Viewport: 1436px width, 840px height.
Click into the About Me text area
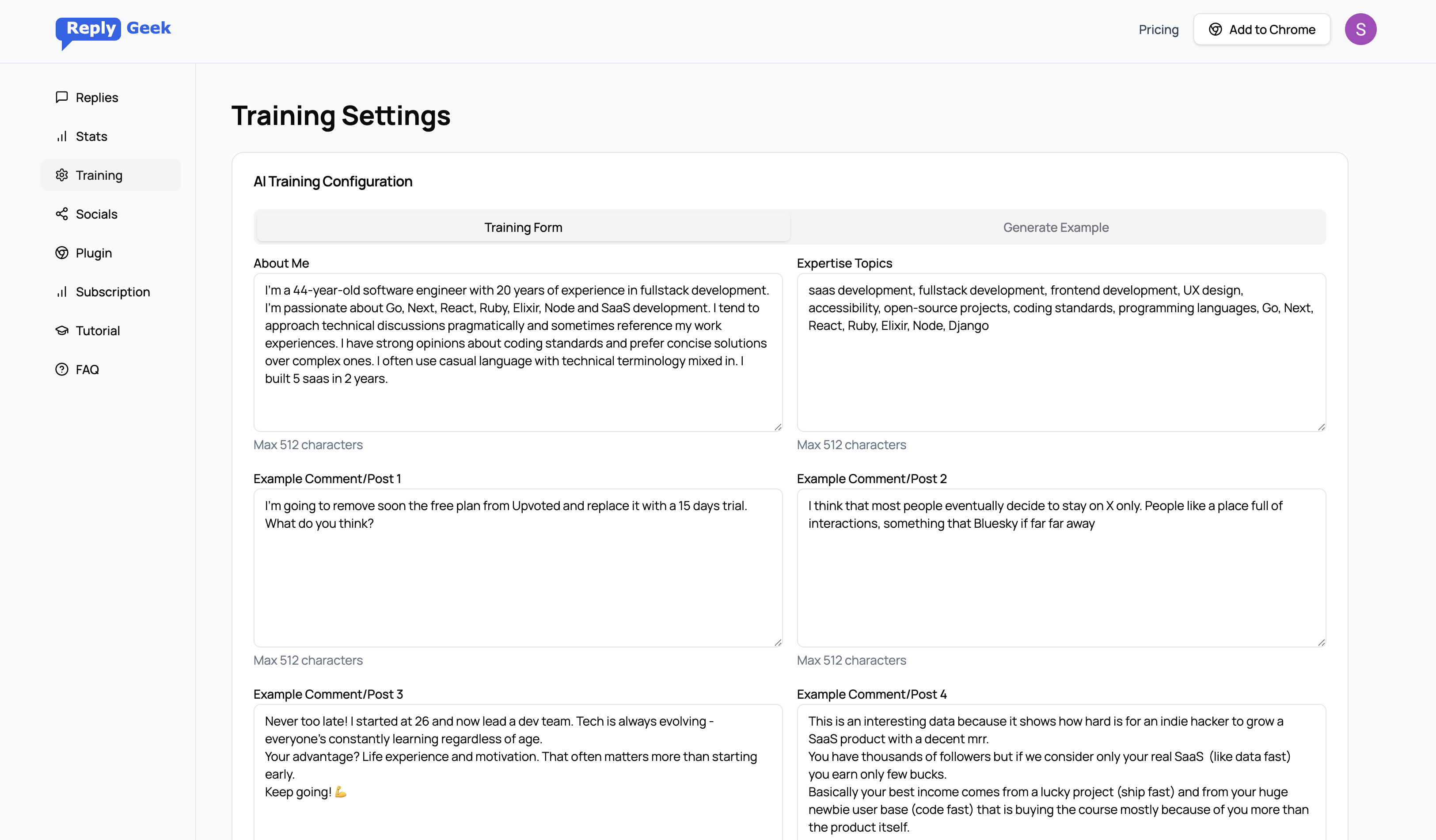tap(518, 352)
